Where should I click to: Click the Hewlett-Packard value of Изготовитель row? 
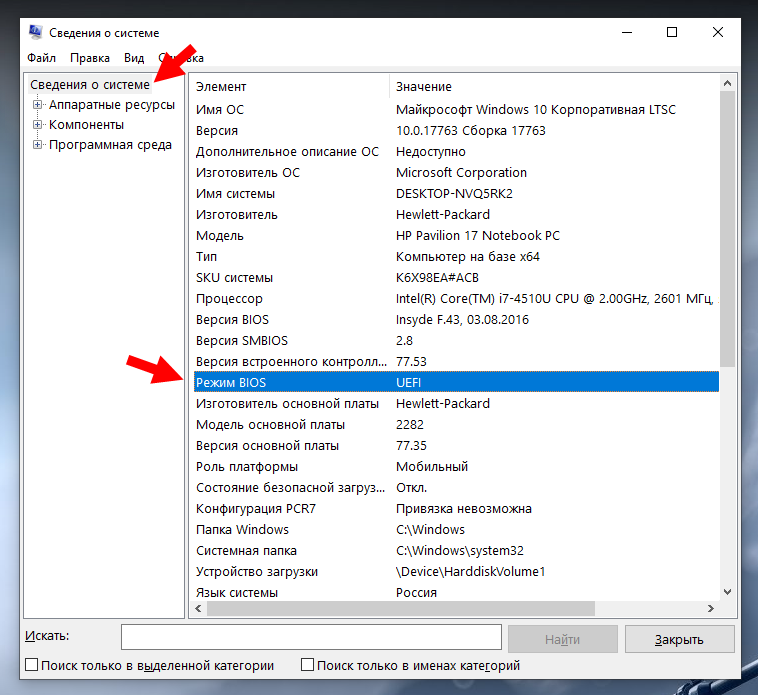tap(443, 215)
